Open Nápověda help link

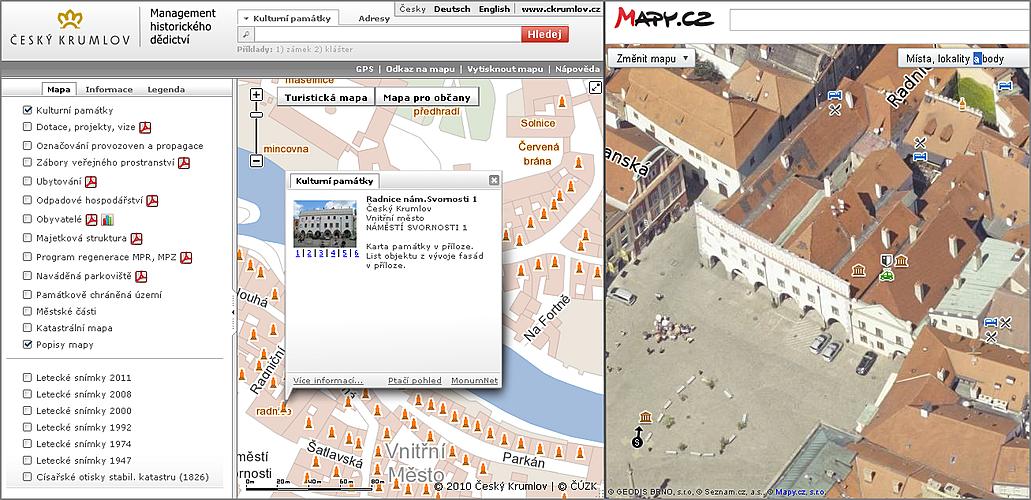tap(577, 68)
